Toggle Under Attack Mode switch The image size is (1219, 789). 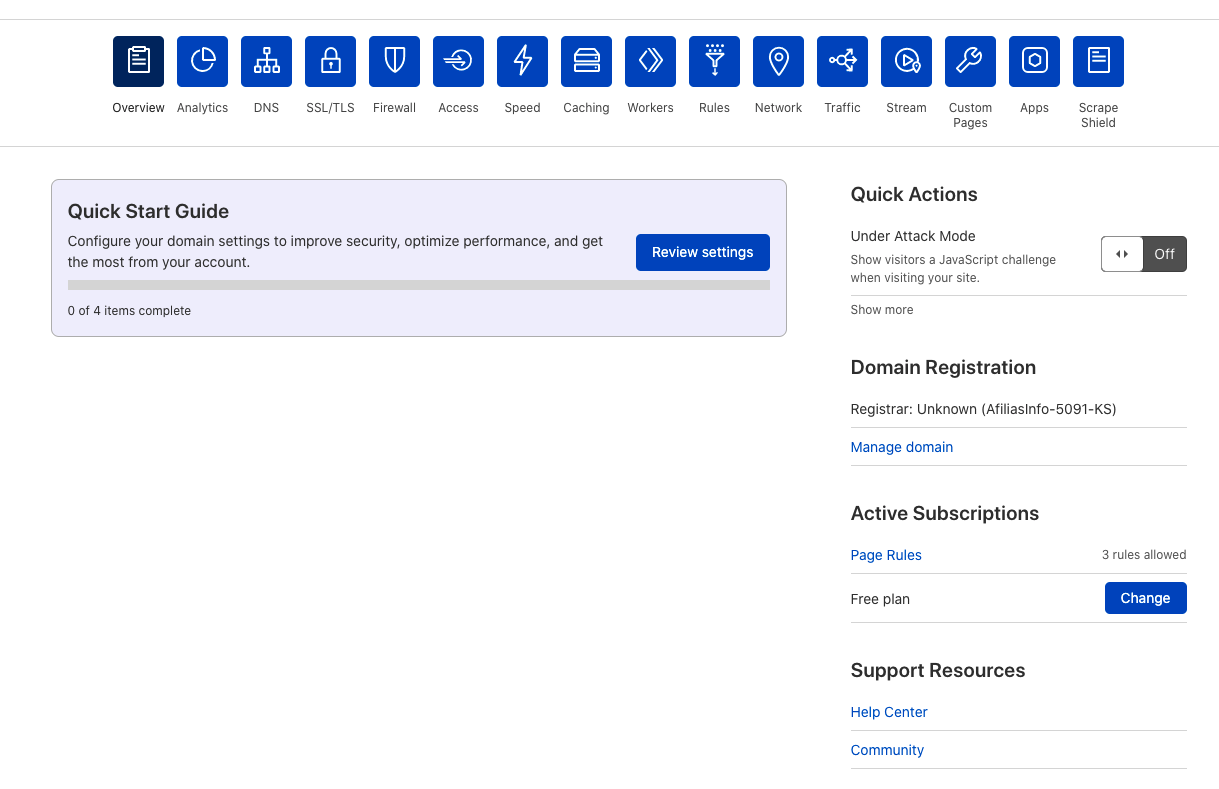[x=1143, y=254]
